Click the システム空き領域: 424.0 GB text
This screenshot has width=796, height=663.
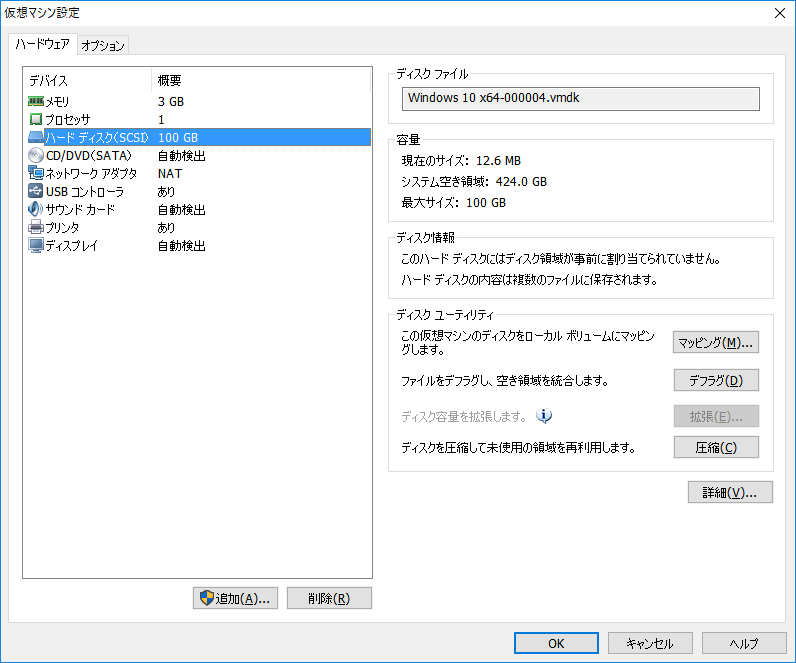point(474,182)
